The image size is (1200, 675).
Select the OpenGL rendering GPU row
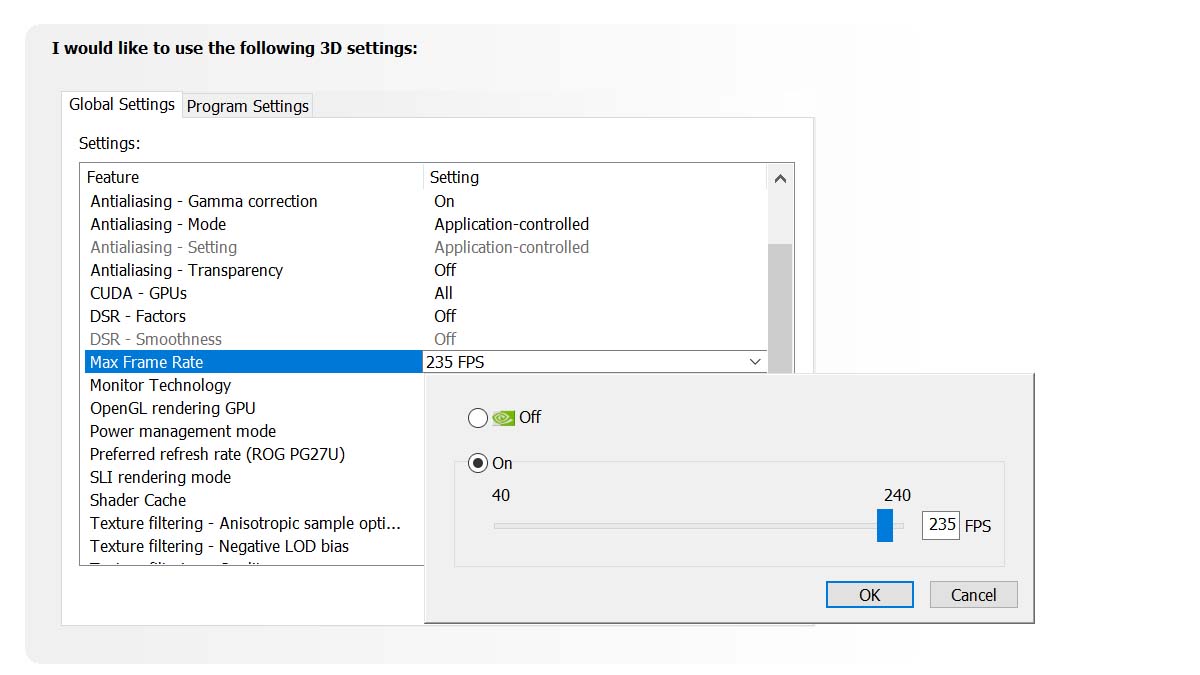pyautogui.click(x=172, y=408)
